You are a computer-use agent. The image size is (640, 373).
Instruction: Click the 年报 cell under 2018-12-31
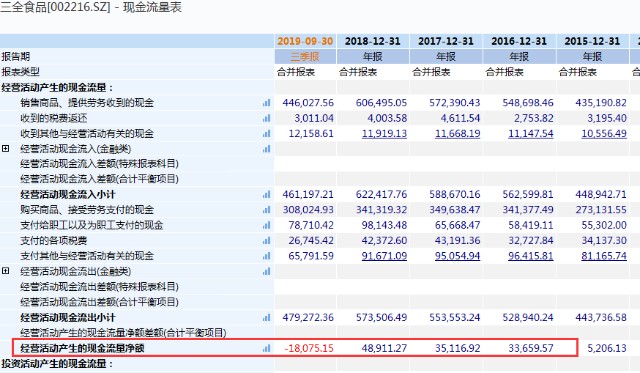(373, 56)
